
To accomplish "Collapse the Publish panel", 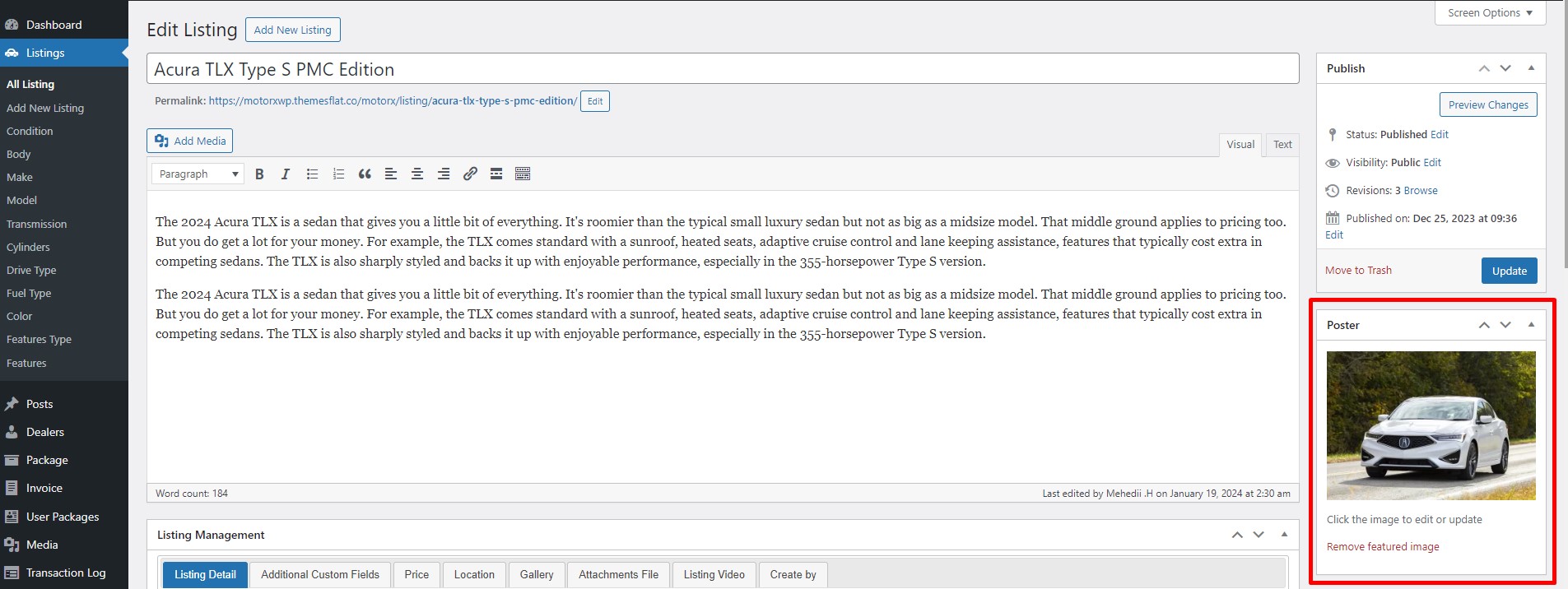I will 1531,68.
